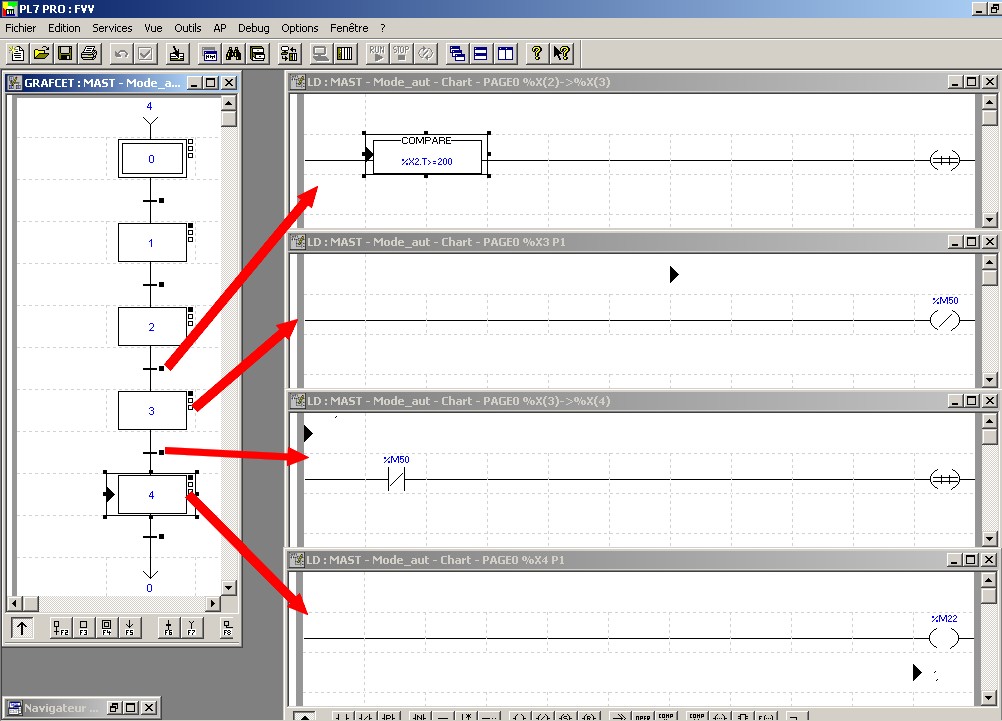Select the Grafcet up-arrow selection tool
This screenshot has width=1002, height=721.
[22, 628]
